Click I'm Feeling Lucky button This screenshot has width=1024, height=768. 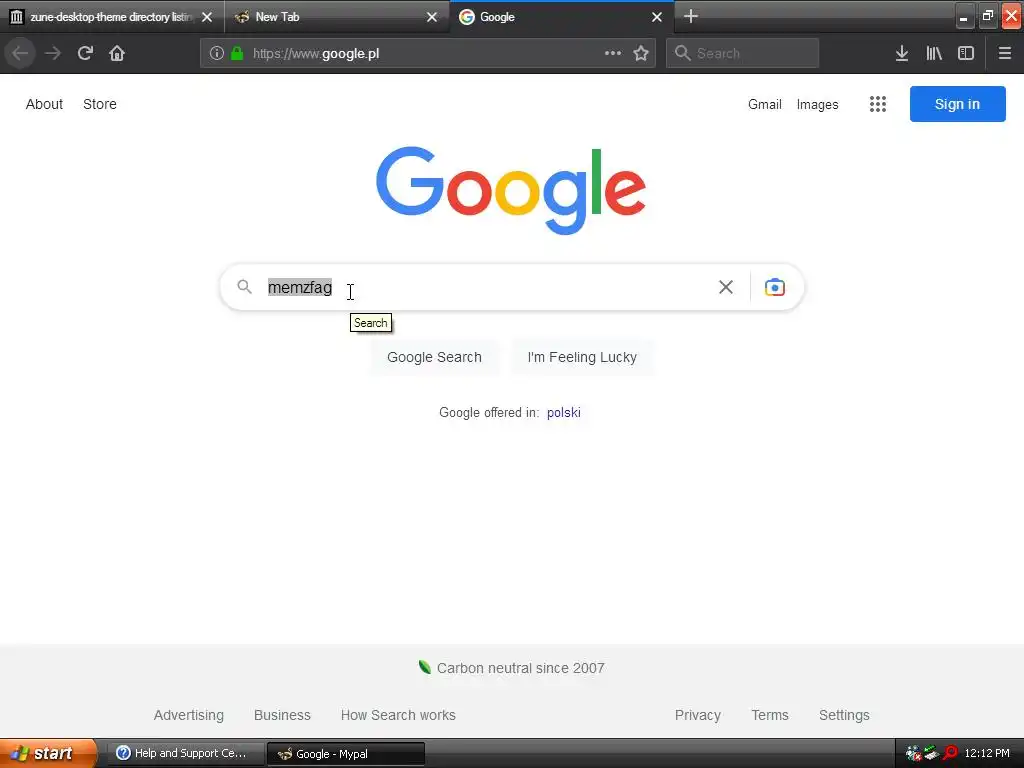pos(582,357)
